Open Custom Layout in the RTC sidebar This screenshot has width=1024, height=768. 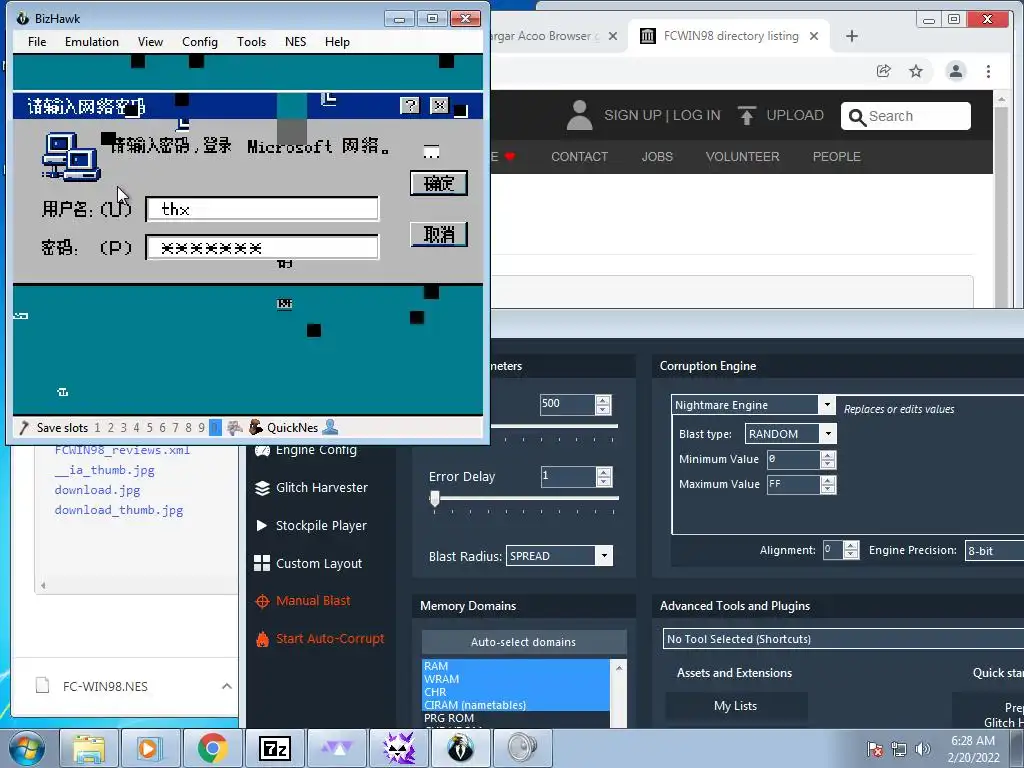(x=308, y=563)
